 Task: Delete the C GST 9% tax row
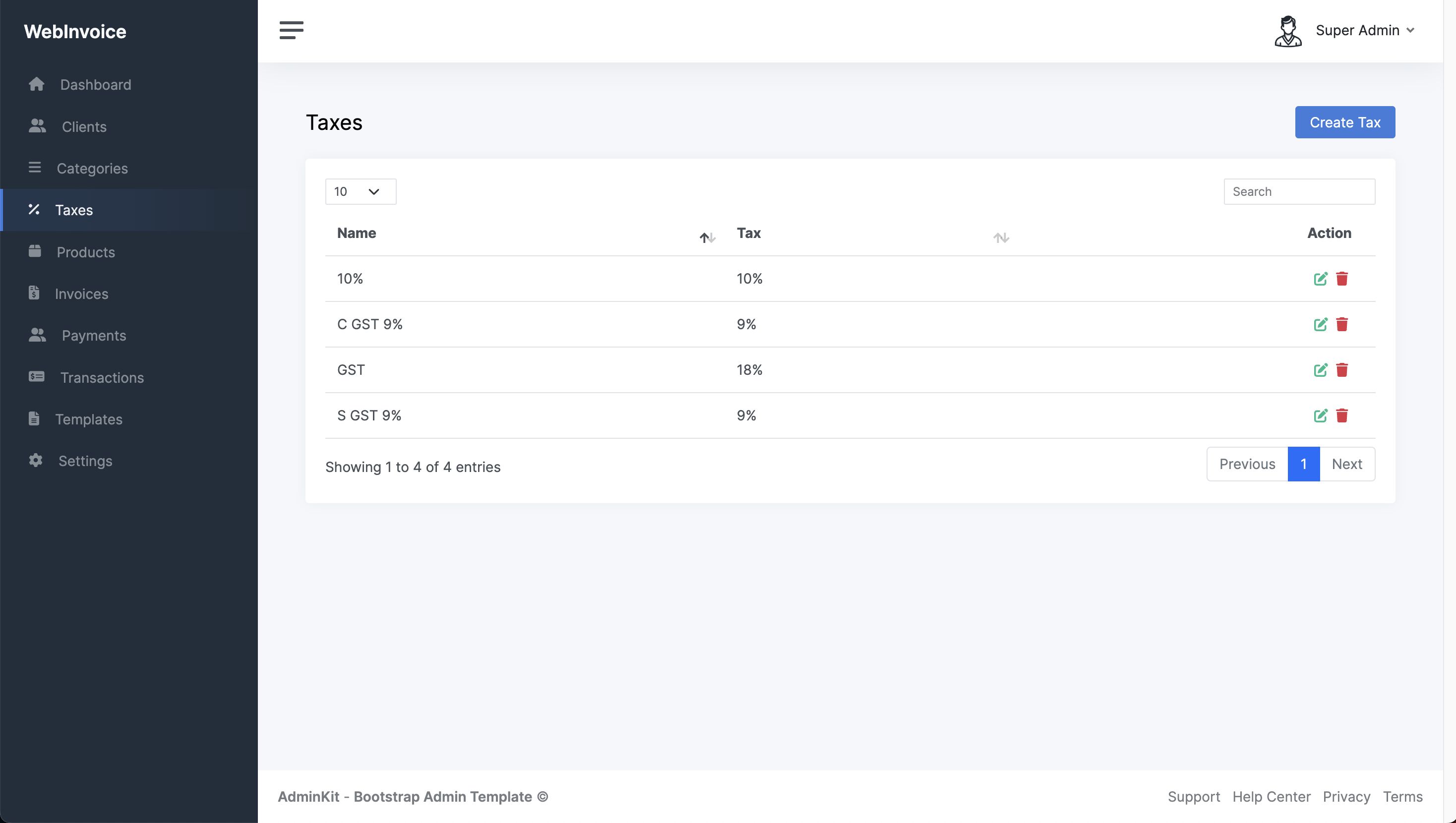[1342, 324]
